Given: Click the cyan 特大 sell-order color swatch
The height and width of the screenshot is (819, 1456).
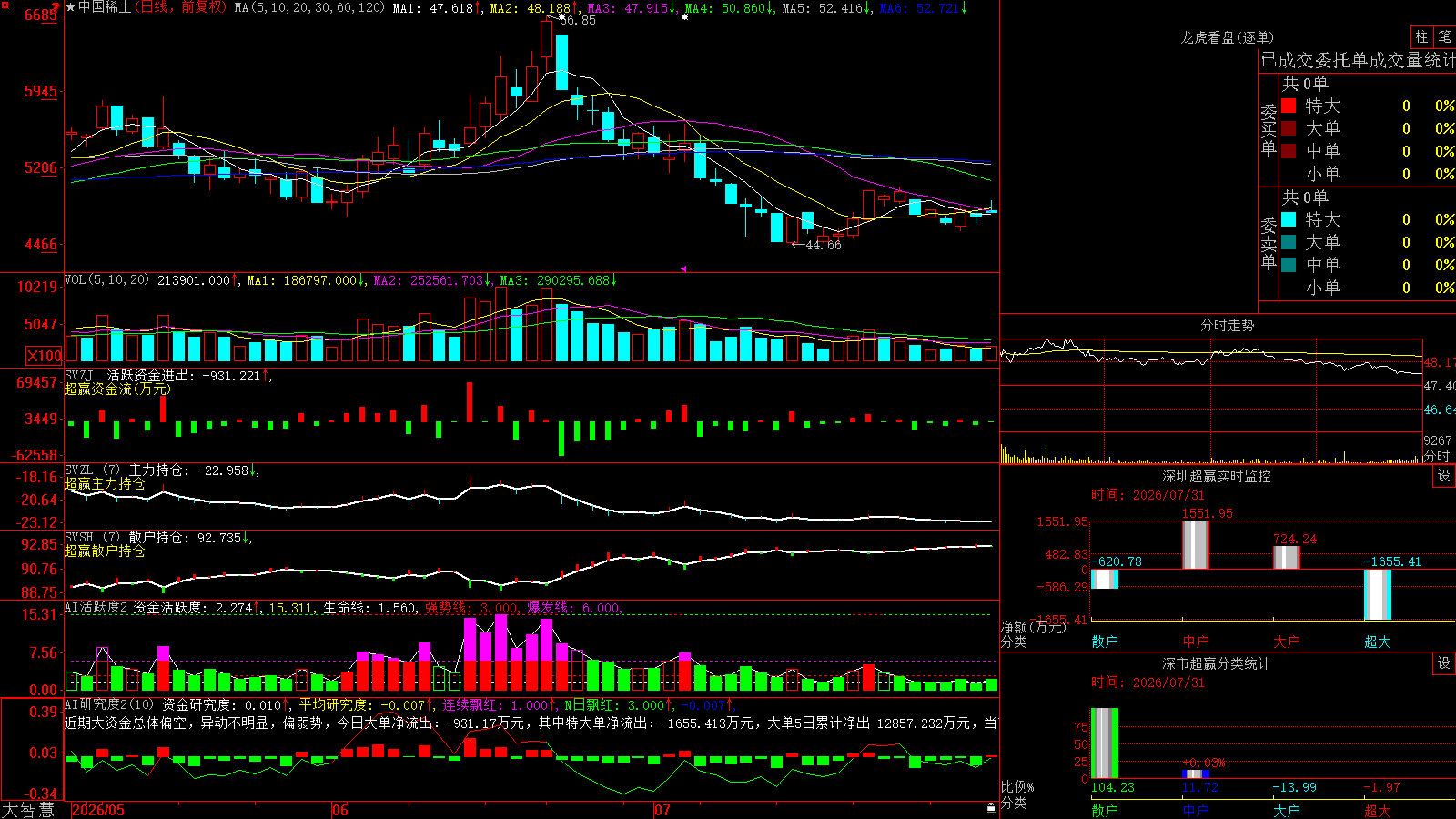Looking at the screenshot, I should coord(1289,219).
